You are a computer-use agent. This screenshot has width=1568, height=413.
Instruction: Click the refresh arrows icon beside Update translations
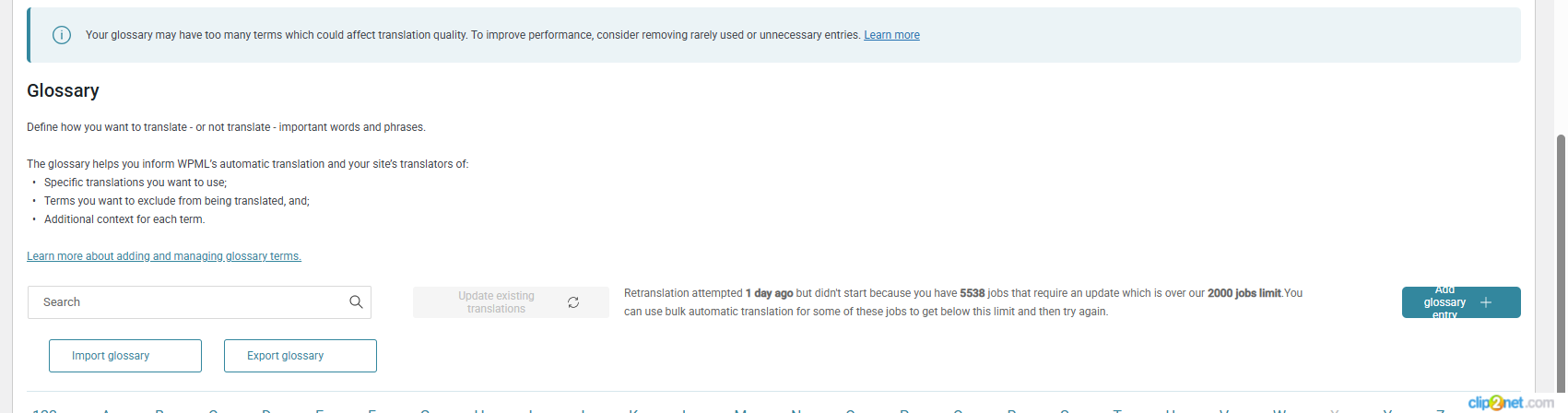click(573, 302)
